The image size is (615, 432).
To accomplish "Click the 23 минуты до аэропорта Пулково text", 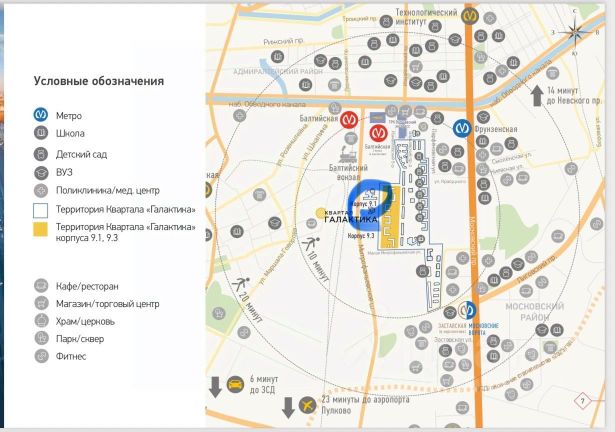I will [x=365, y=405].
